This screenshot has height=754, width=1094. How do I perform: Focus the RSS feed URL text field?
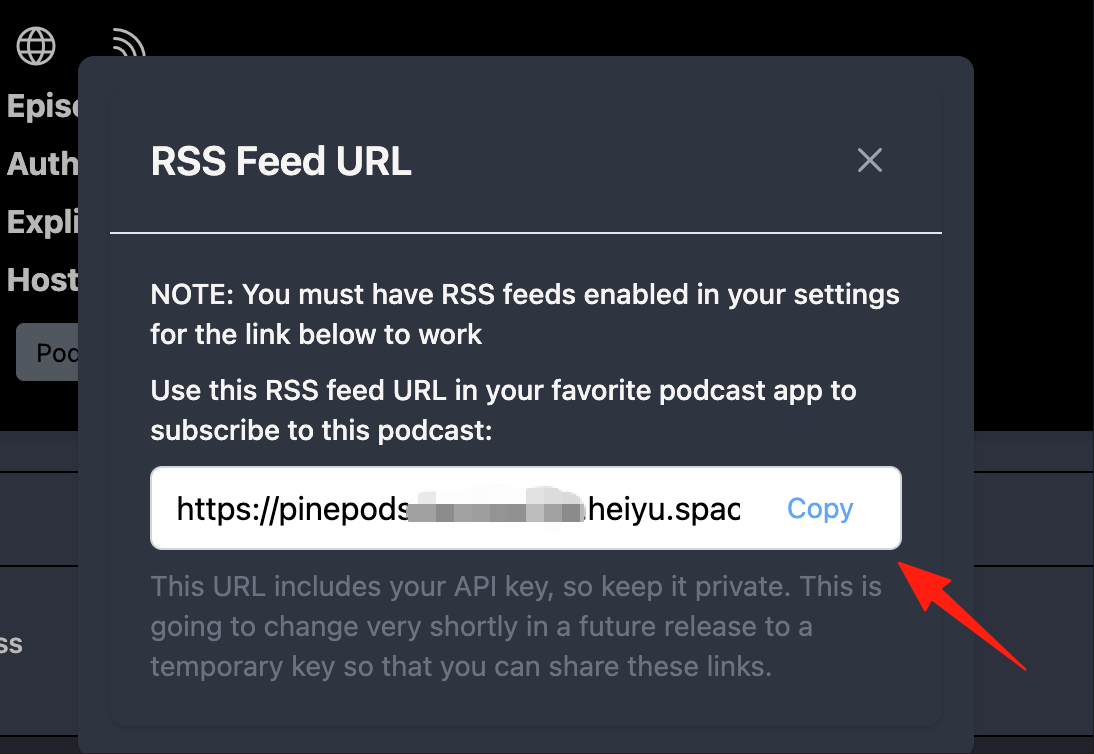[x=458, y=508]
